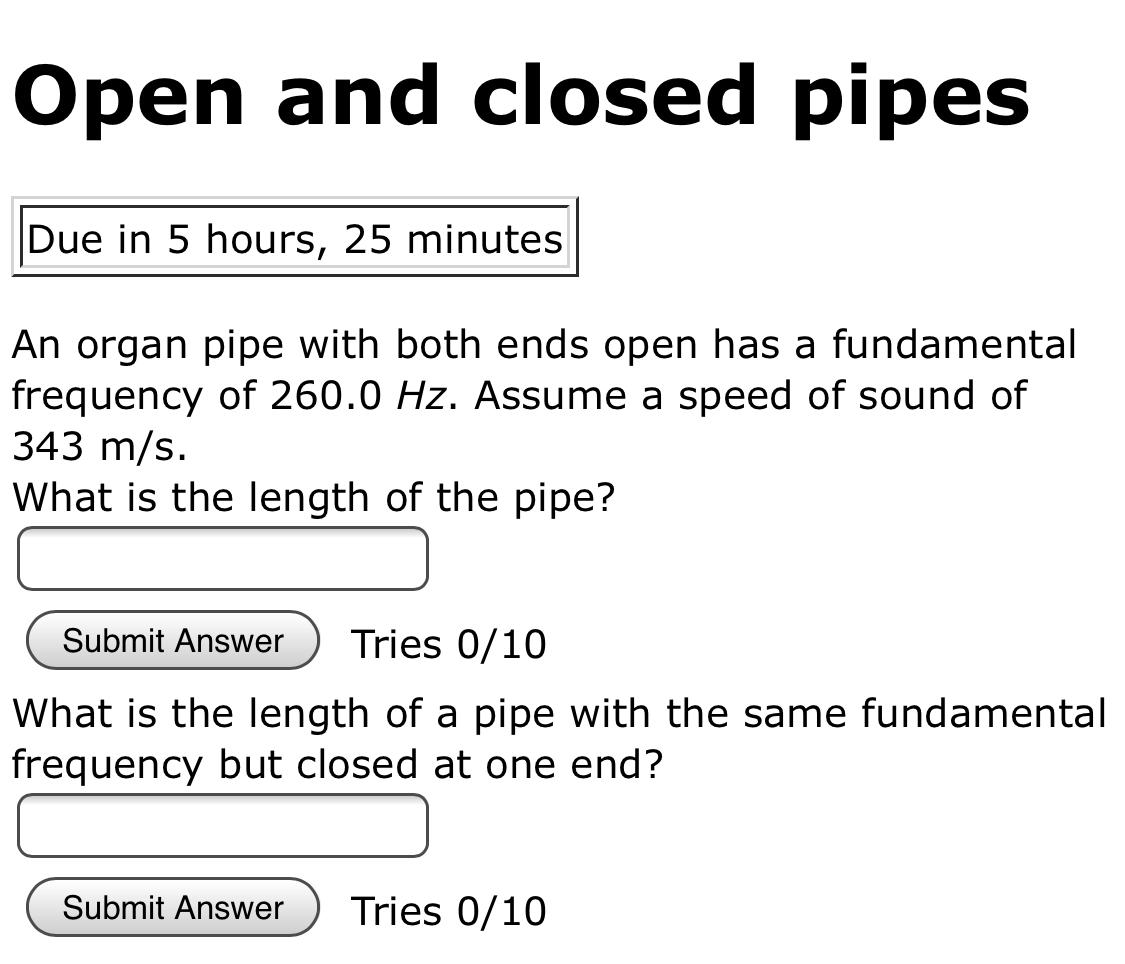Click the answer field for closed pipe length

pos(222,825)
